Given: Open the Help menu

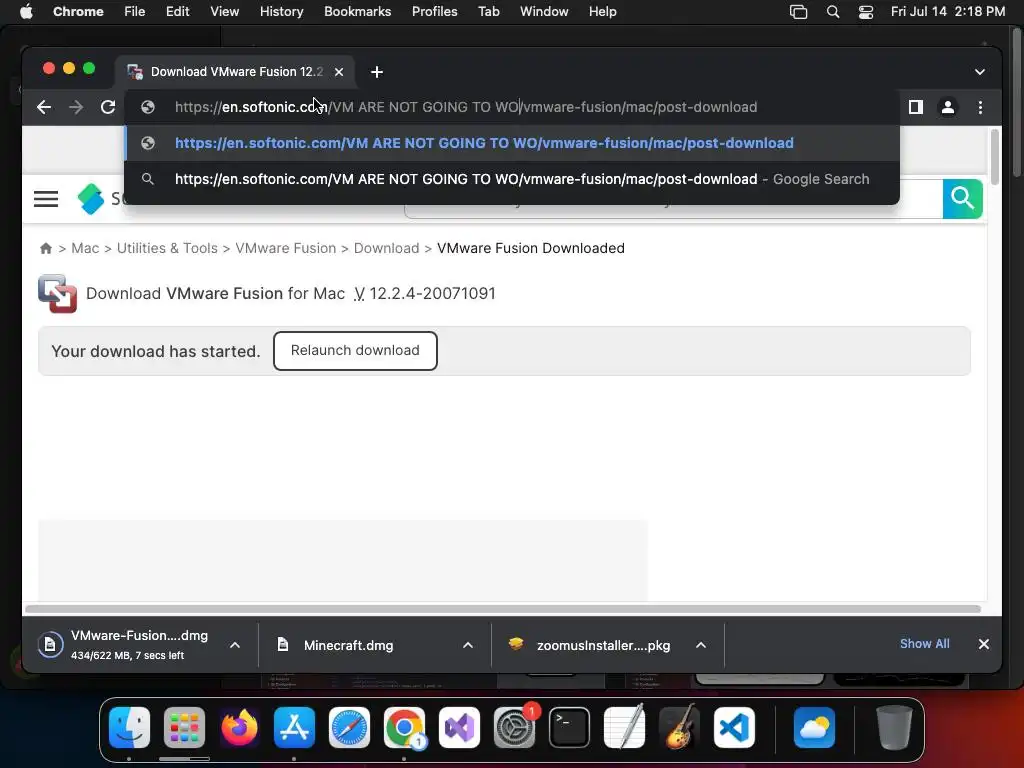Looking at the screenshot, I should 602,12.
